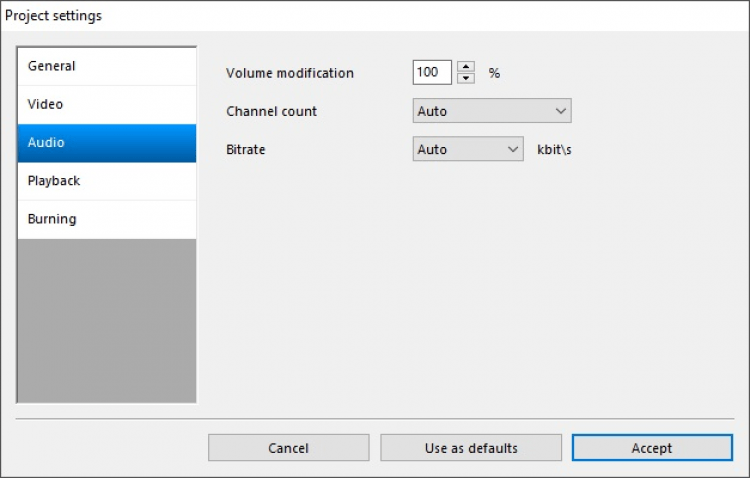Click the Volume modification value field

[x=432, y=72]
